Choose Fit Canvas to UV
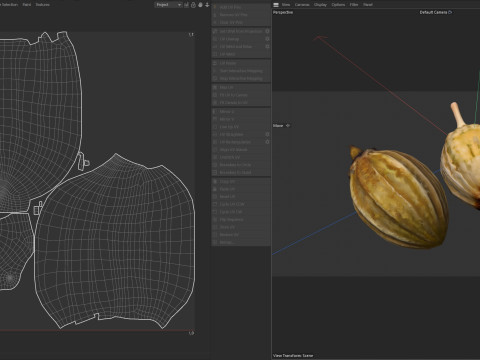 tap(241, 103)
